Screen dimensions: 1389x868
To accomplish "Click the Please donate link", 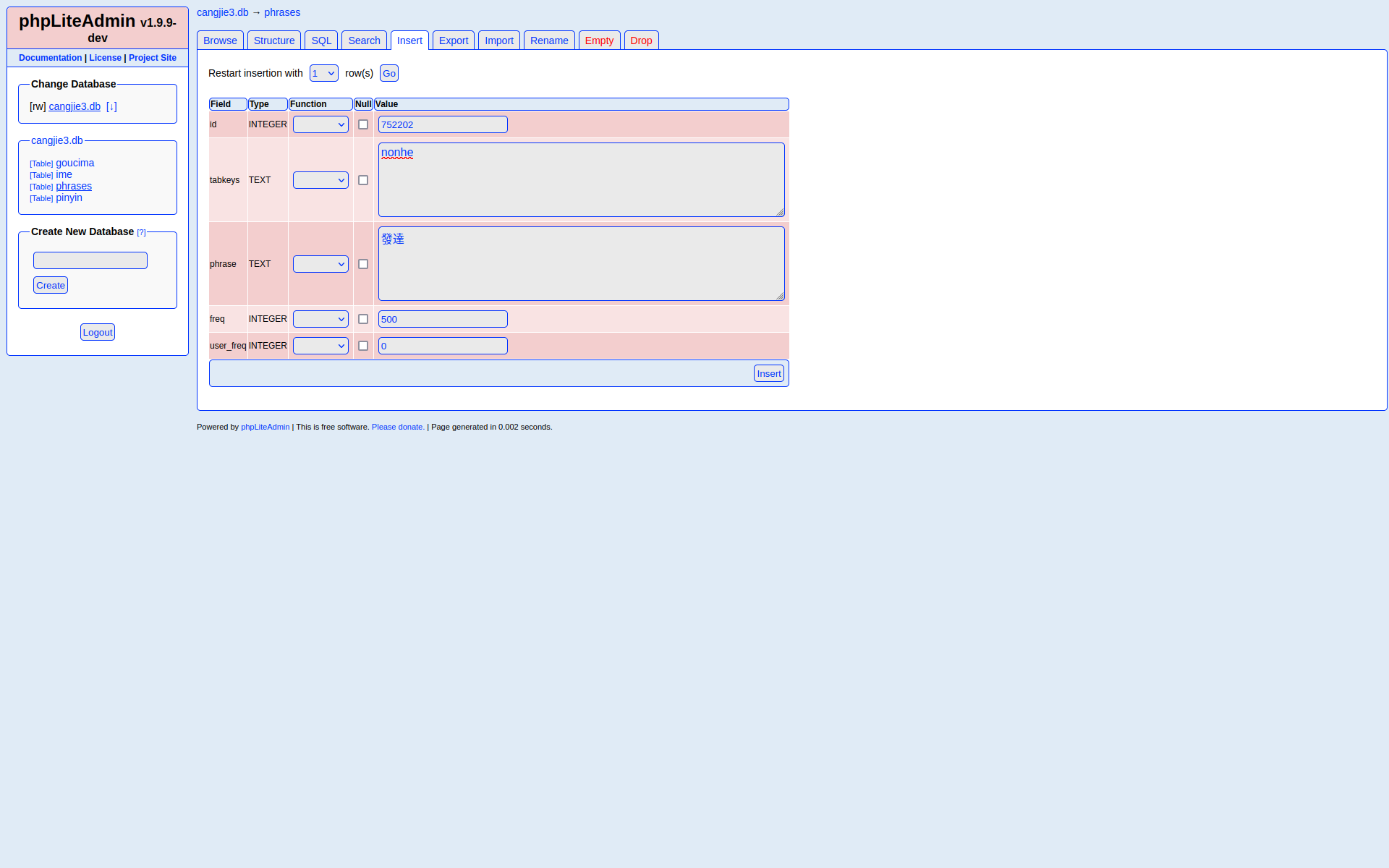I will (398, 427).
